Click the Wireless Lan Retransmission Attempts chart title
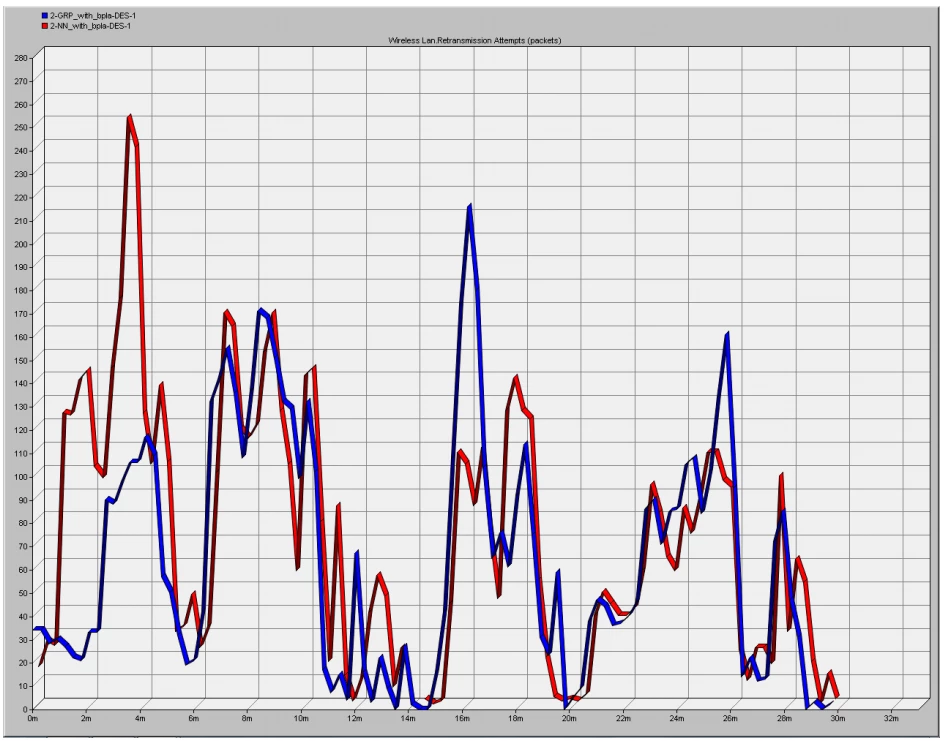The height and width of the screenshot is (741, 944). click(476, 40)
